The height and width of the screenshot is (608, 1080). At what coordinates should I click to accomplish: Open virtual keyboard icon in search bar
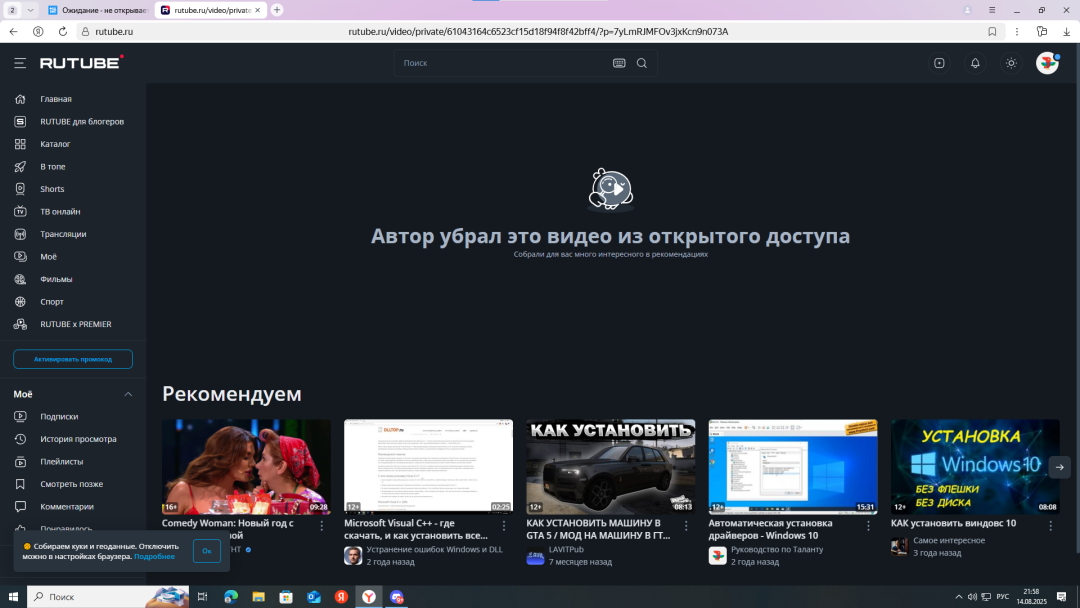click(x=619, y=63)
